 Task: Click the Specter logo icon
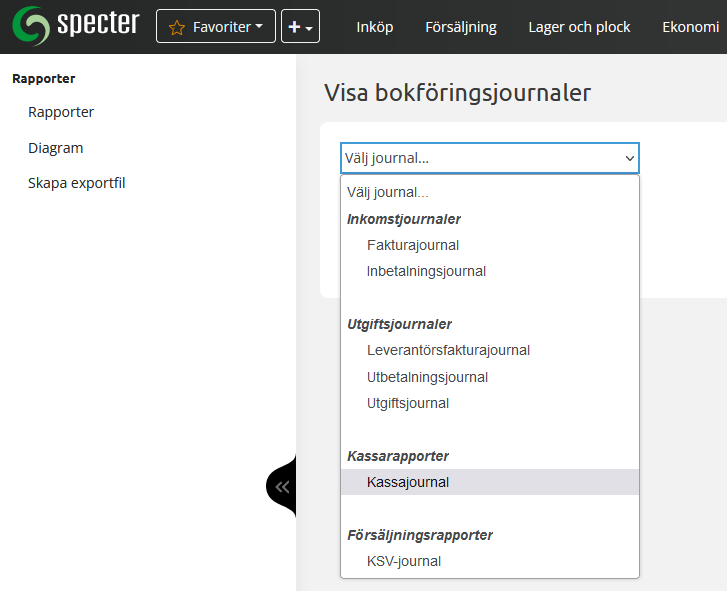(30, 26)
